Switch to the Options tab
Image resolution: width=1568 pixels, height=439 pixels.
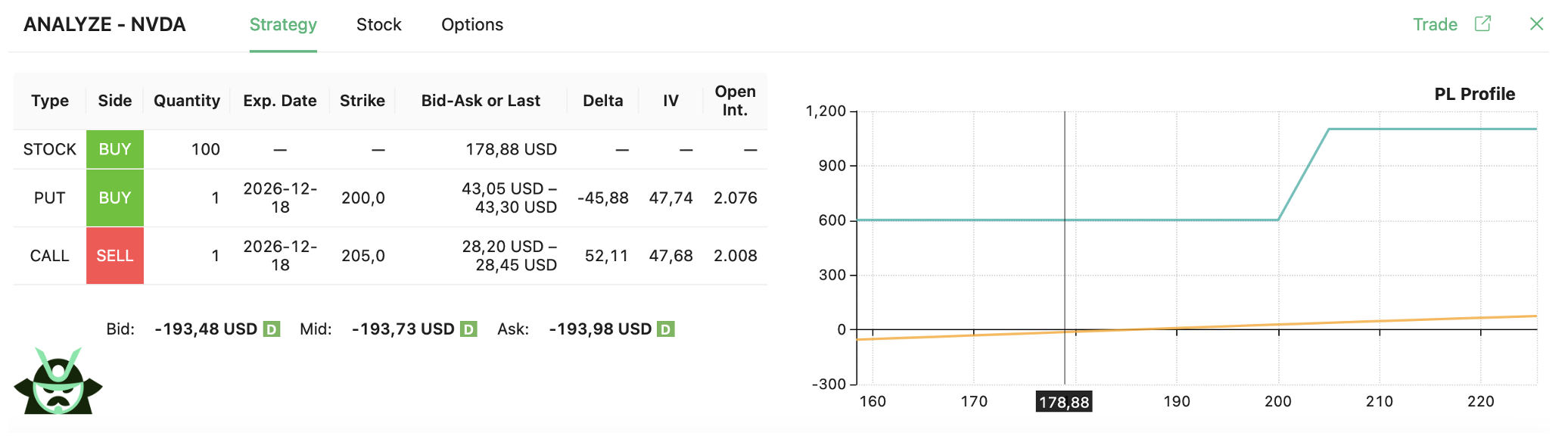[471, 25]
